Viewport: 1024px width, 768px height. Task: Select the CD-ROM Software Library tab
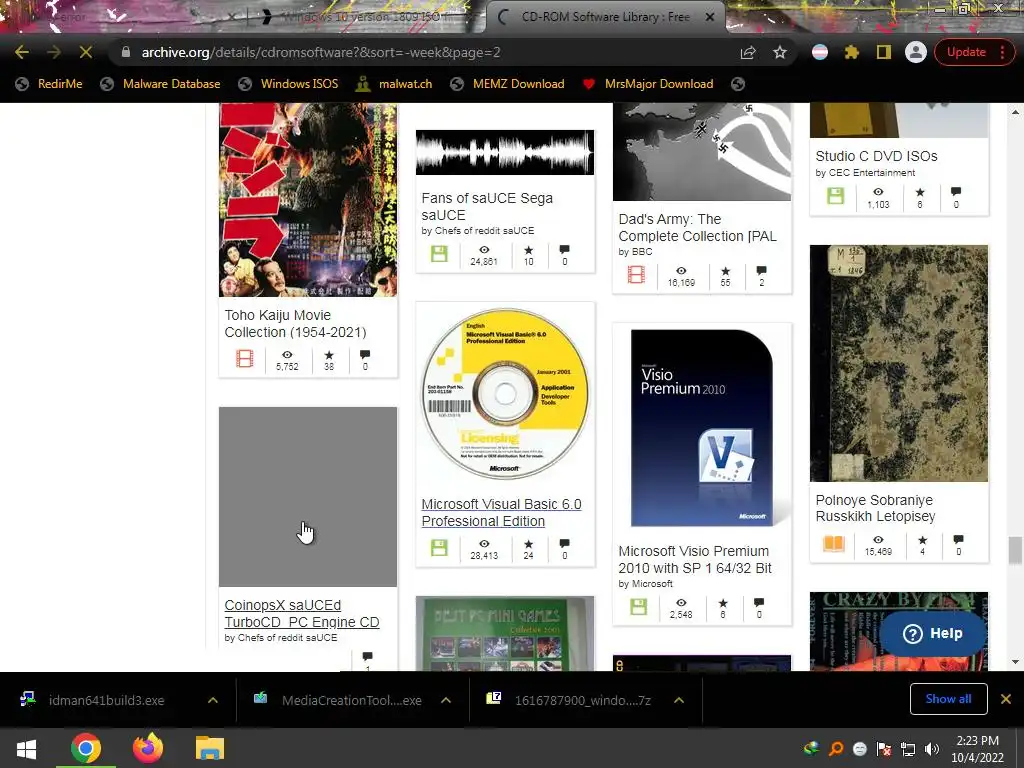coord(604,17)
